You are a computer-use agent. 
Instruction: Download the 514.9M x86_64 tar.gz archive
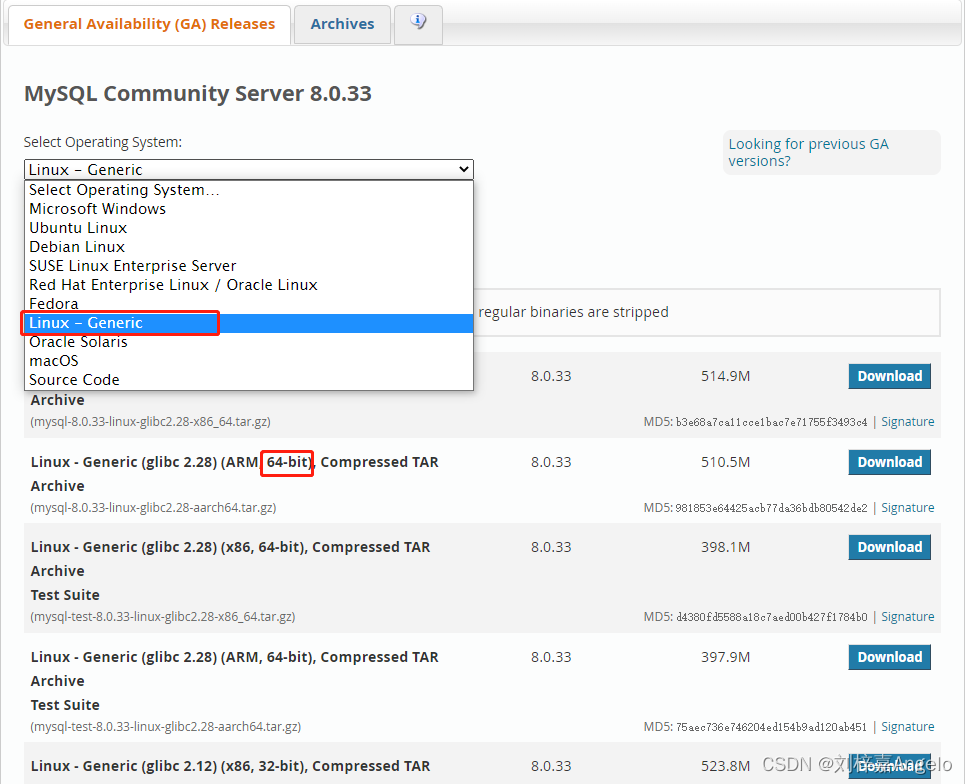tap(889, 376)
